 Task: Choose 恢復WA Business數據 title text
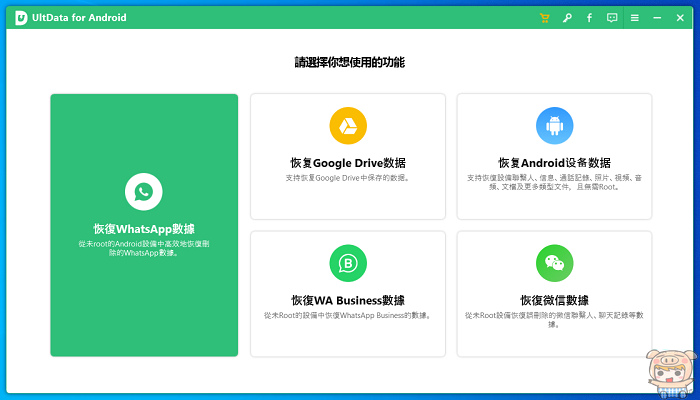(x=348, y=299)
